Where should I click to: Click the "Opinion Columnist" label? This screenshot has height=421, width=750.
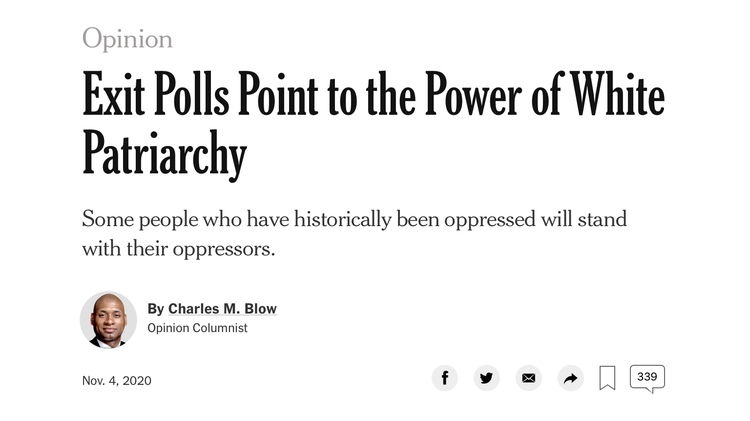click(197, 328)
